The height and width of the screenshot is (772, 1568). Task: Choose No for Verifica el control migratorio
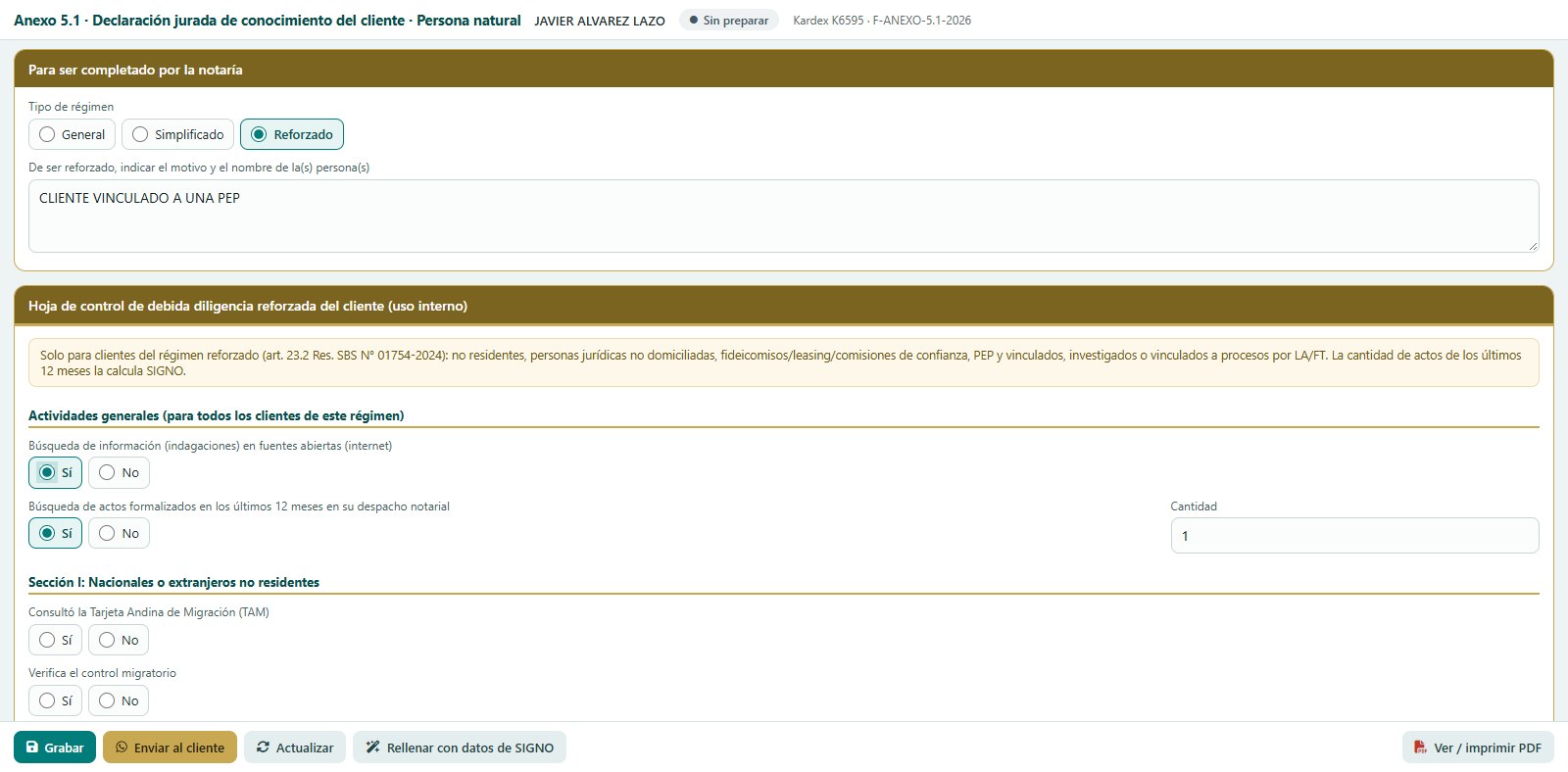119,700
